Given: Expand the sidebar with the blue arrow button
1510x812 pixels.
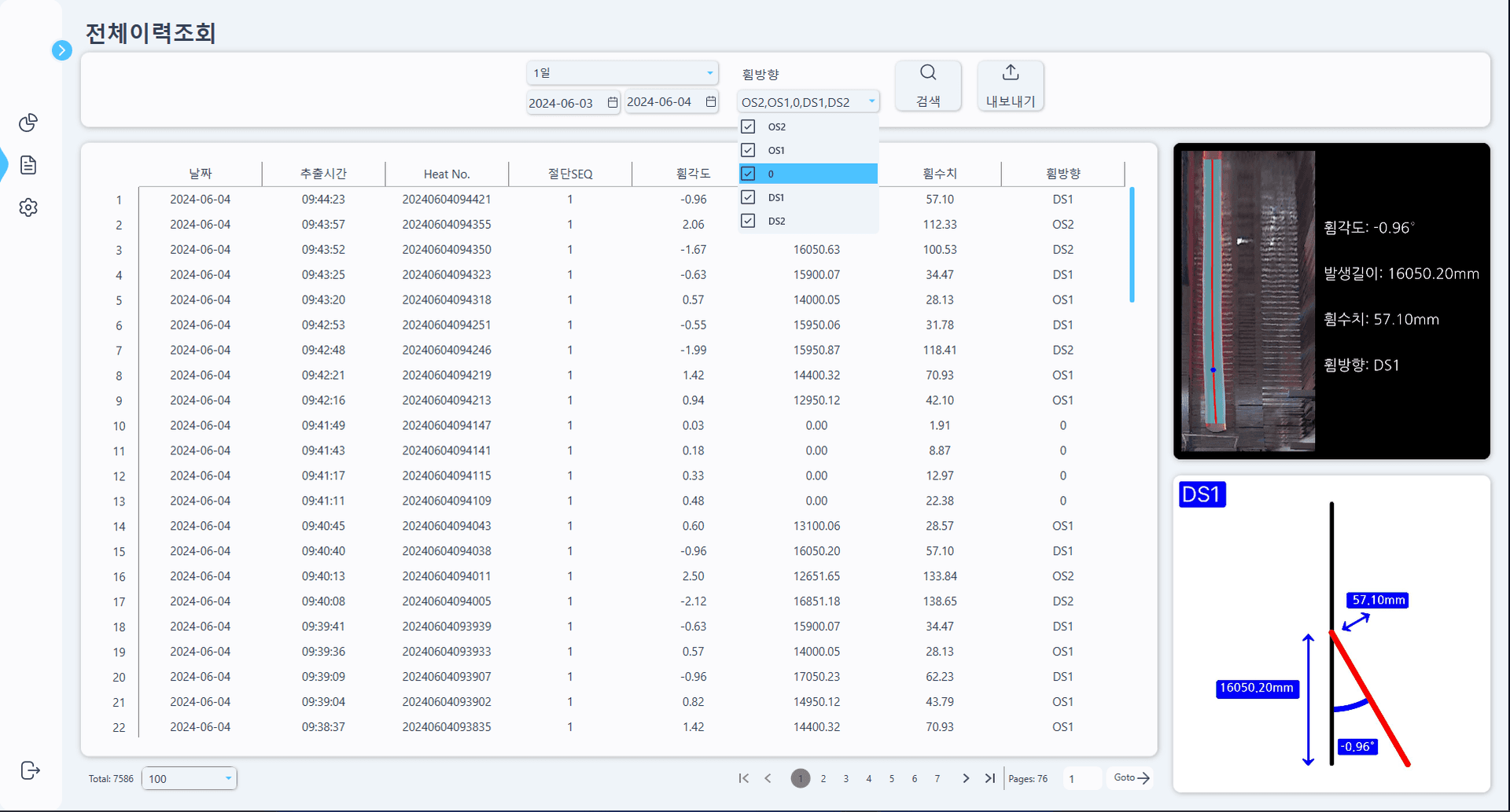Looking at the screenshot, I should [61, 50].
